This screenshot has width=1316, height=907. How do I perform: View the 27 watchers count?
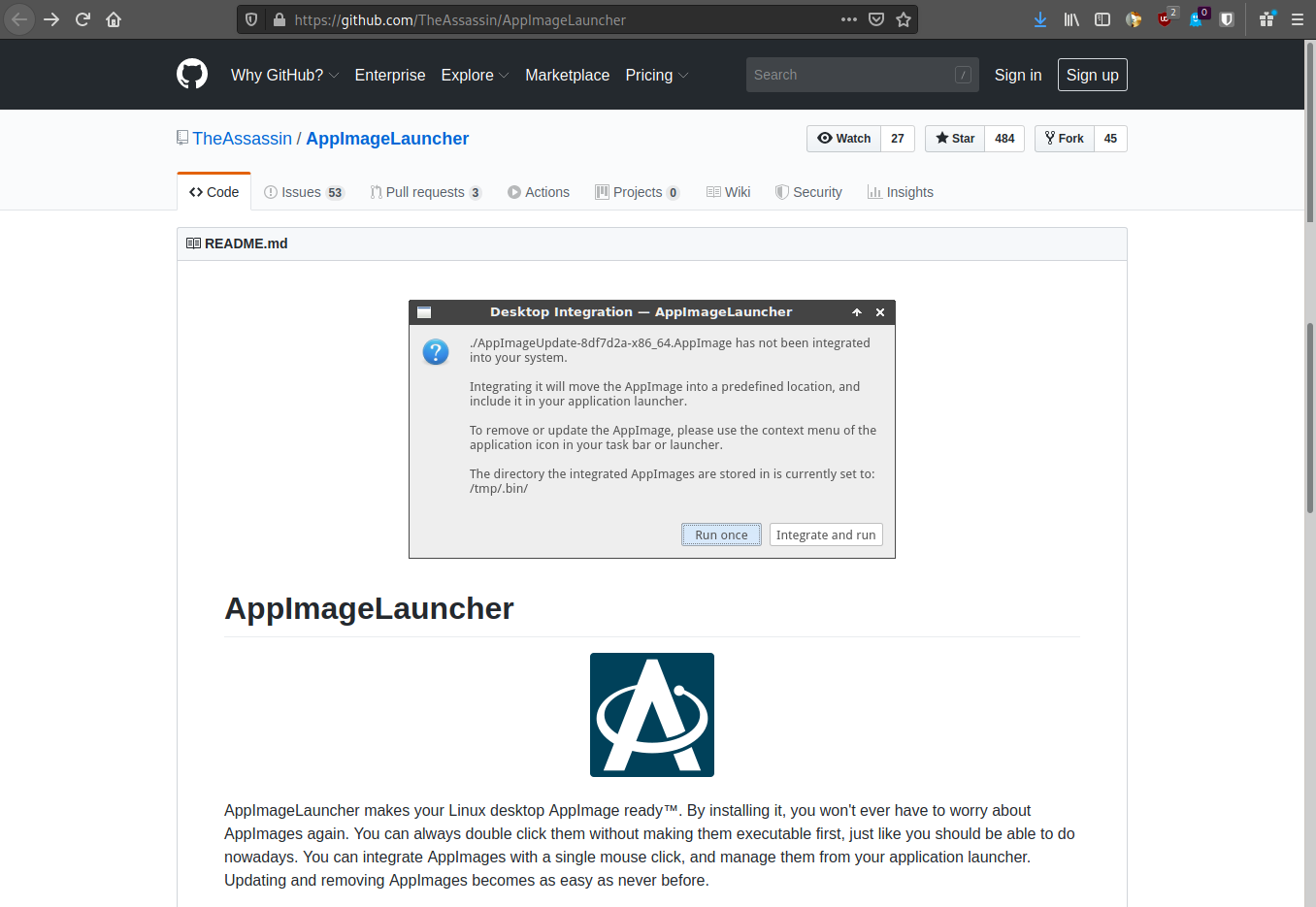898,139
